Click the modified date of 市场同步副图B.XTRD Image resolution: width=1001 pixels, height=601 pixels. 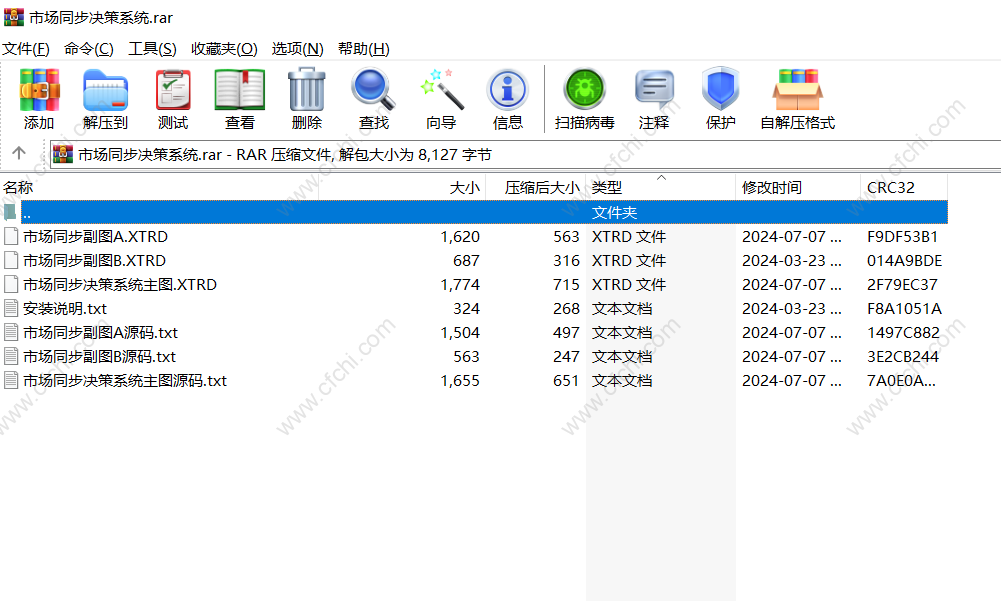point(792,261)
